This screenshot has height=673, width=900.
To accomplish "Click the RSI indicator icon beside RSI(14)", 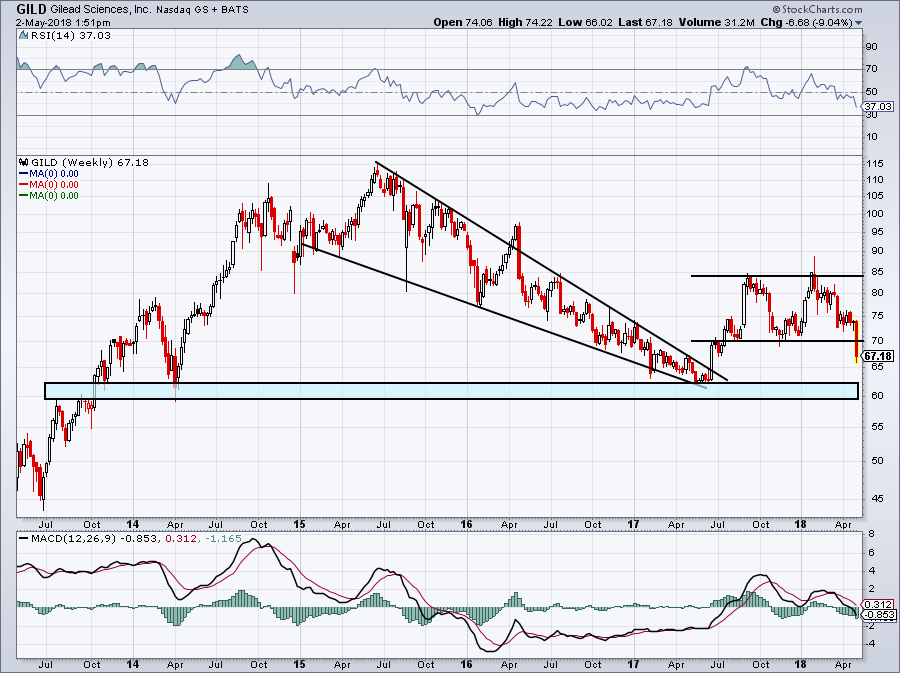I will click(x=23, y=35).
